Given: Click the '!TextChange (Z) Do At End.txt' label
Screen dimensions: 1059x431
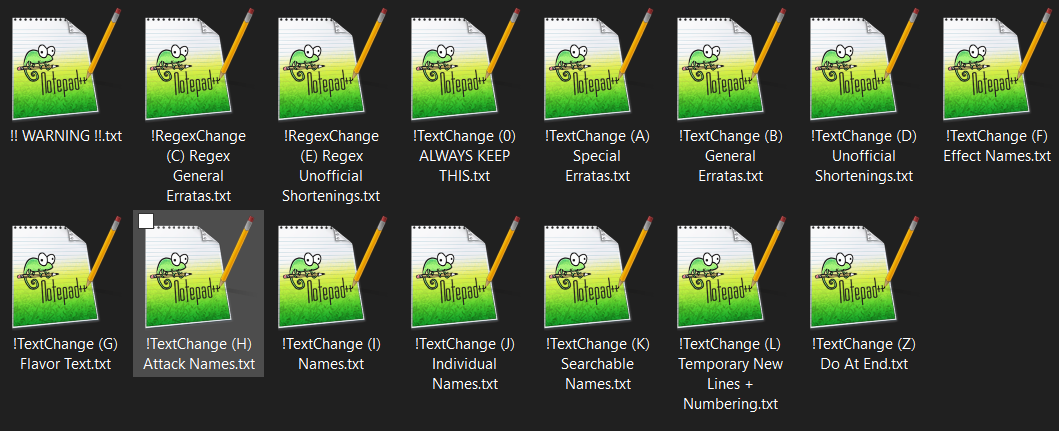Looking at the screenshot, I should [x=864, y=354].
